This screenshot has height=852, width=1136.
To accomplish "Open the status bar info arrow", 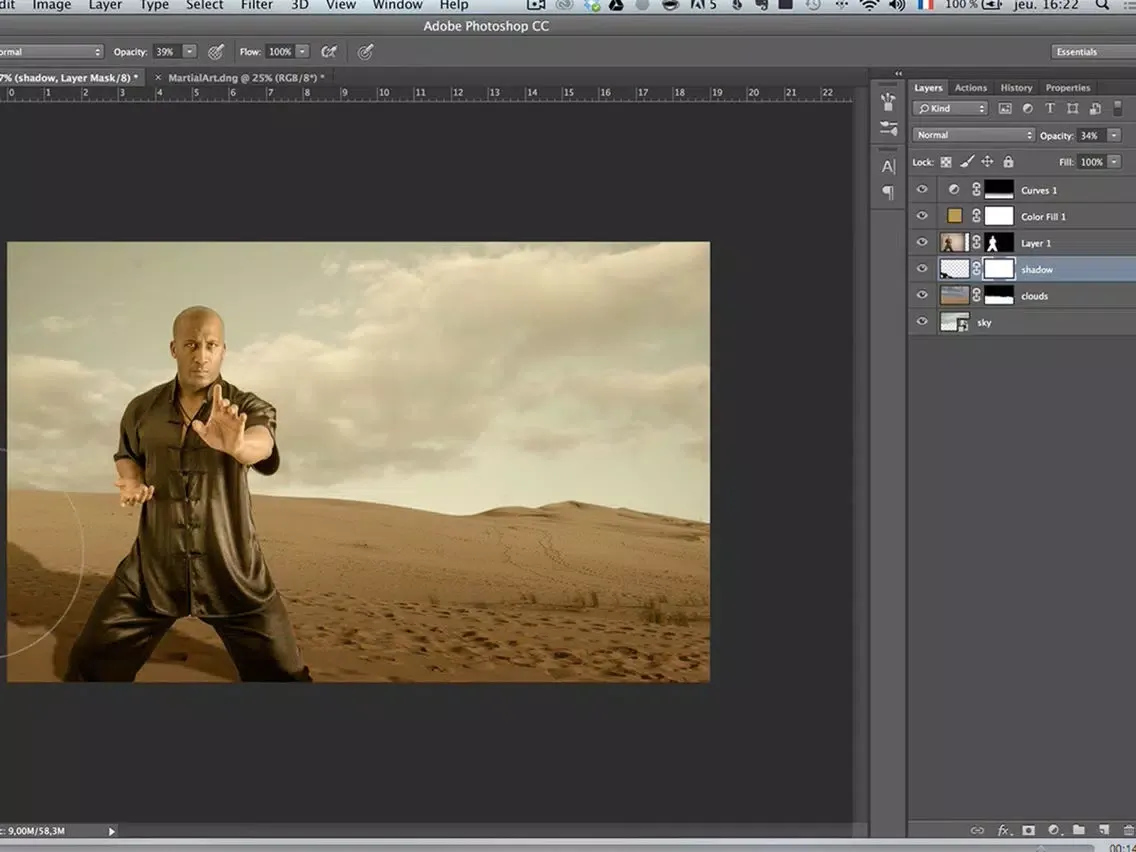I will (112, 831).
